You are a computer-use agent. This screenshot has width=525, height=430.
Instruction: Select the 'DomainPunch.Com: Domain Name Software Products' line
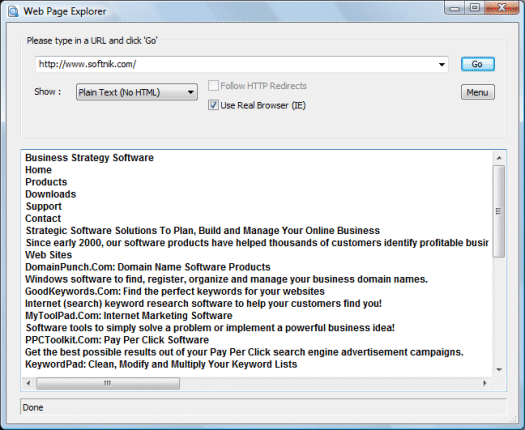pos(148,267)
